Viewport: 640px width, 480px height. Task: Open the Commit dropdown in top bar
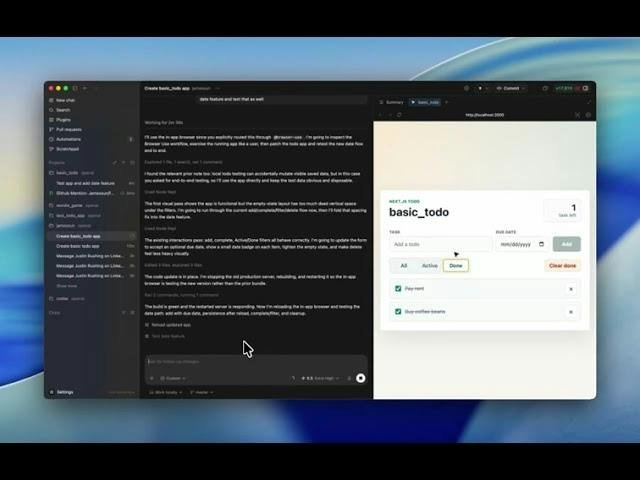tap(511, 88)
